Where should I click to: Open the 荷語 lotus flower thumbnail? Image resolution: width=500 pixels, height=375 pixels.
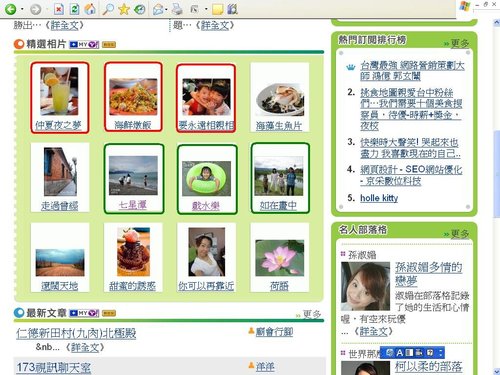(280, 258)
